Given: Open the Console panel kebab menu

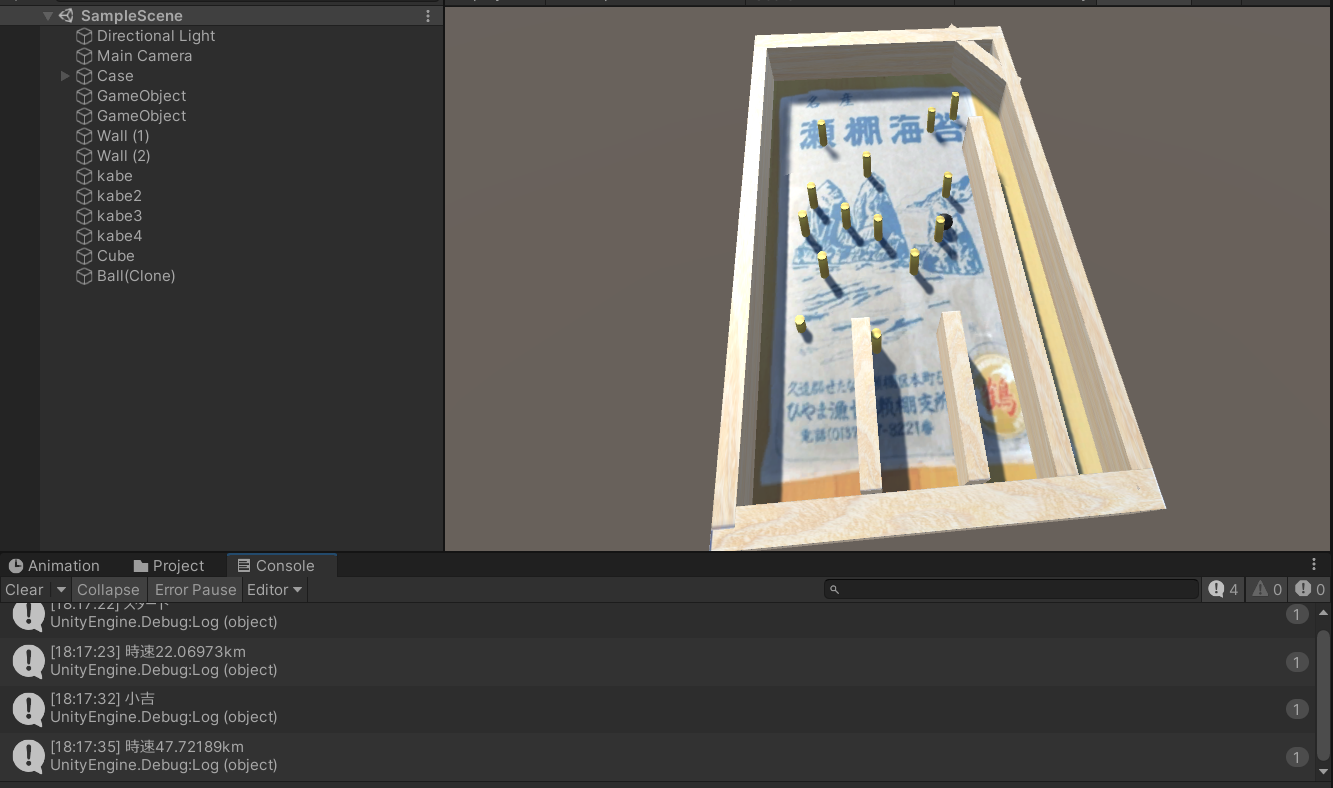Looking at the screenshot, I should tap(1314, 565).
